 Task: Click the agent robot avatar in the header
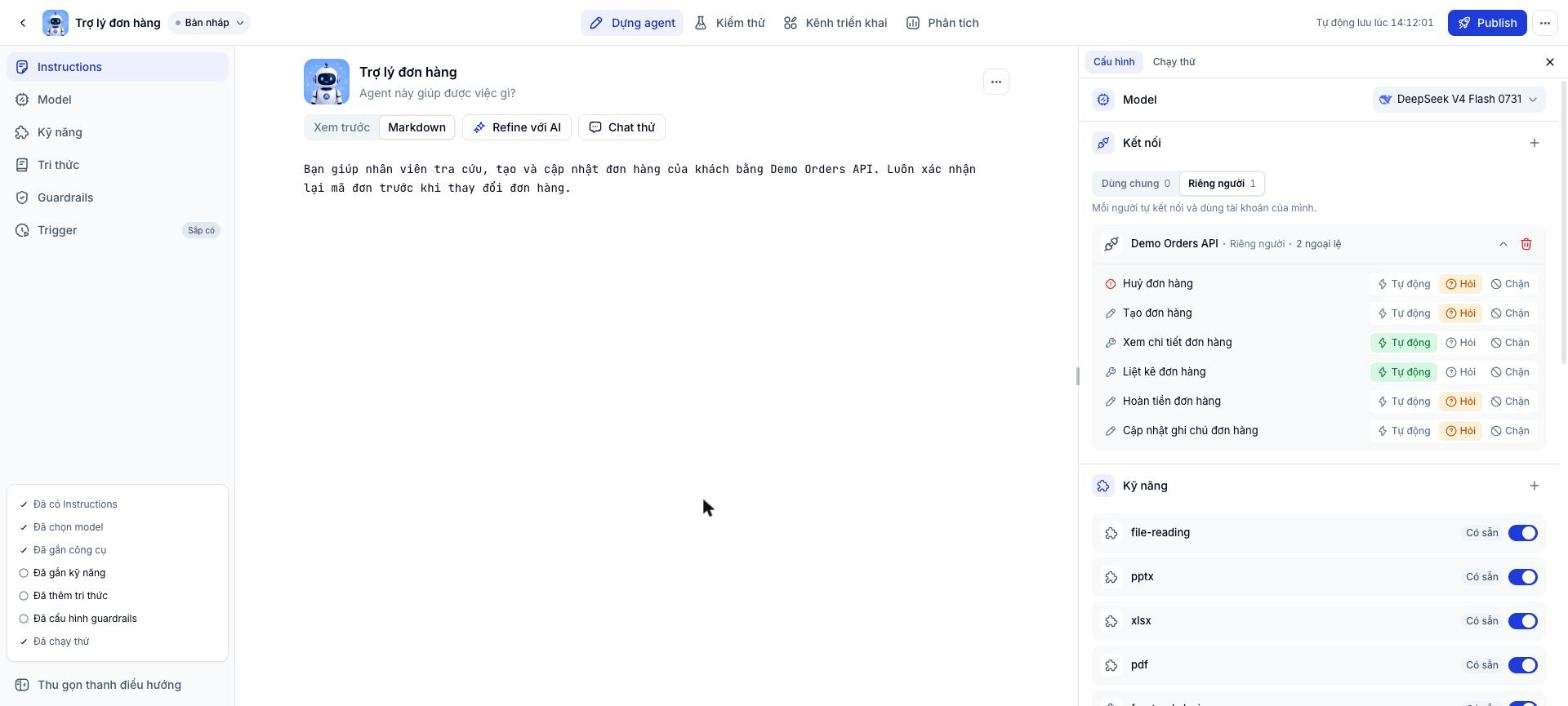[55, 23]
